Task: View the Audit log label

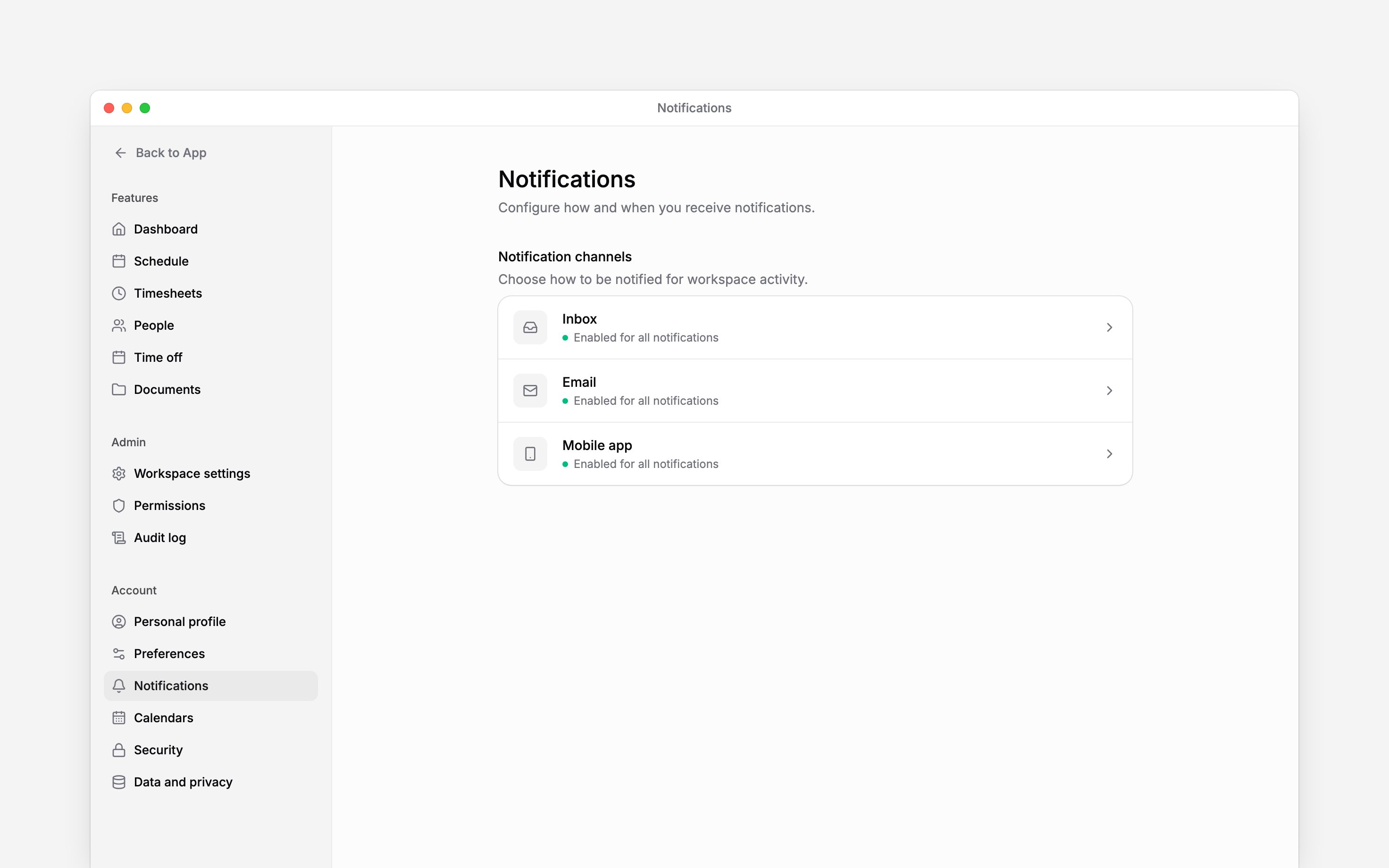Action: [160, 538]
